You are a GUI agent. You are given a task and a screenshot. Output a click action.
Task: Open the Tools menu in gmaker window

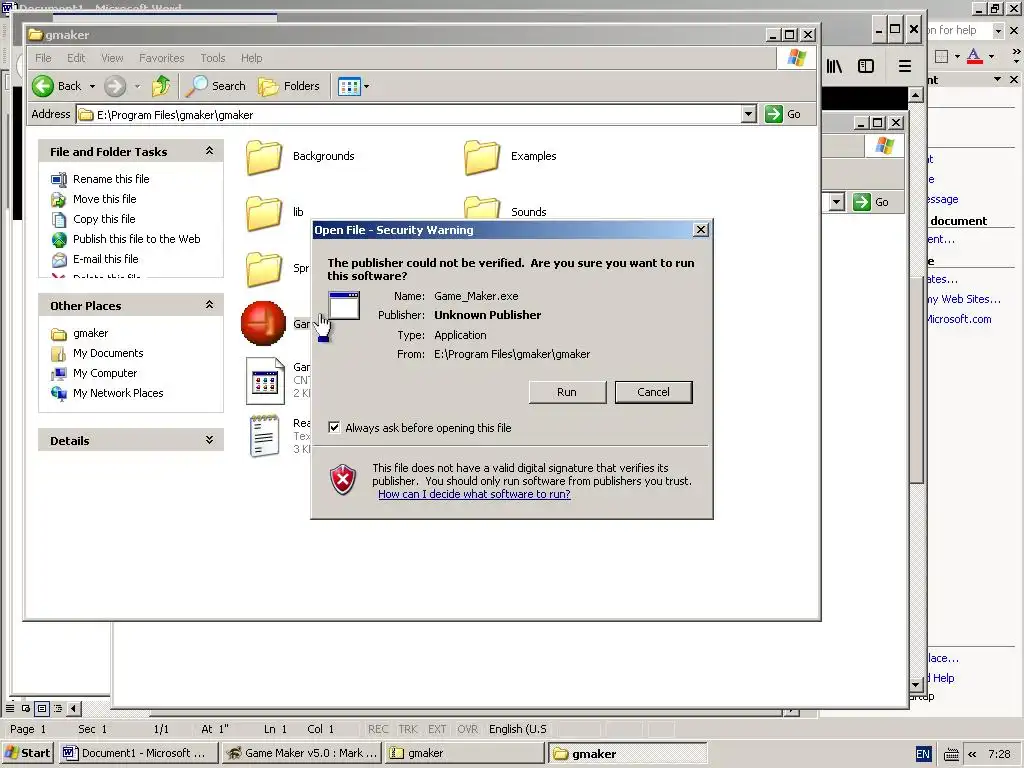tap(213, 58)
